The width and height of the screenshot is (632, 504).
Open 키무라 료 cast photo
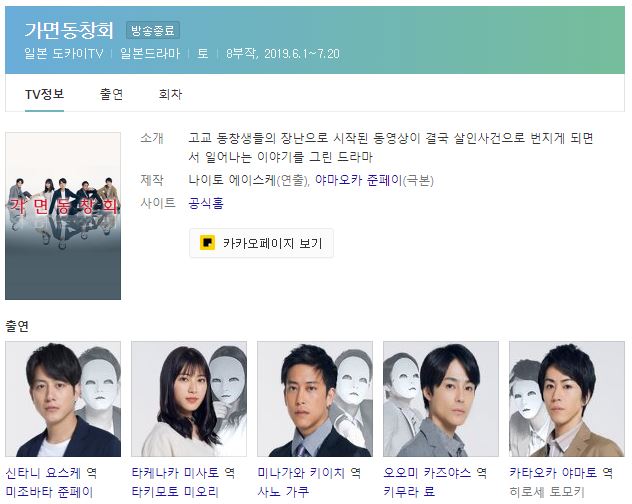click(441, 399)
